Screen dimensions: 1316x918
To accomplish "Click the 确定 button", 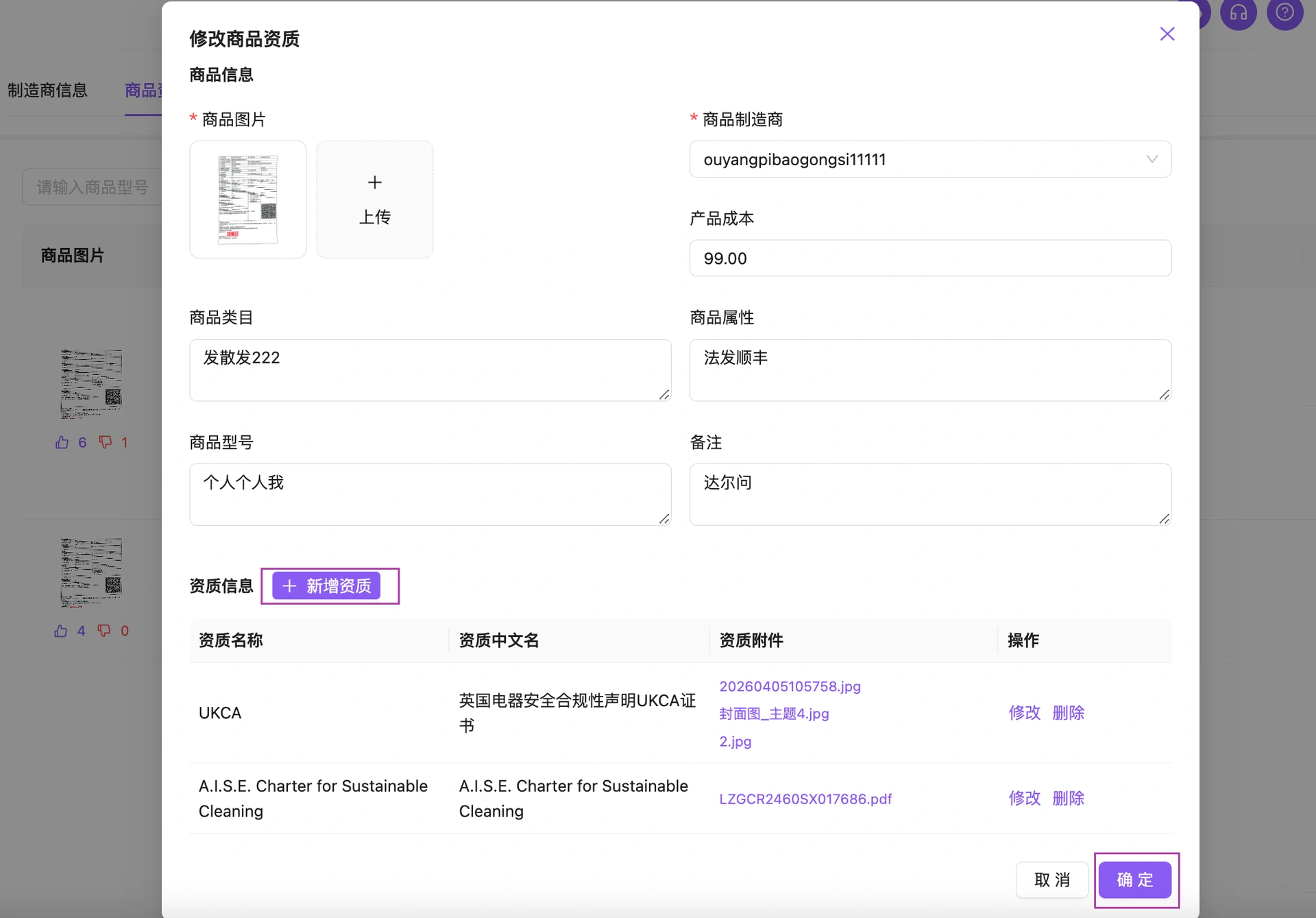I will click(1135, 880).
